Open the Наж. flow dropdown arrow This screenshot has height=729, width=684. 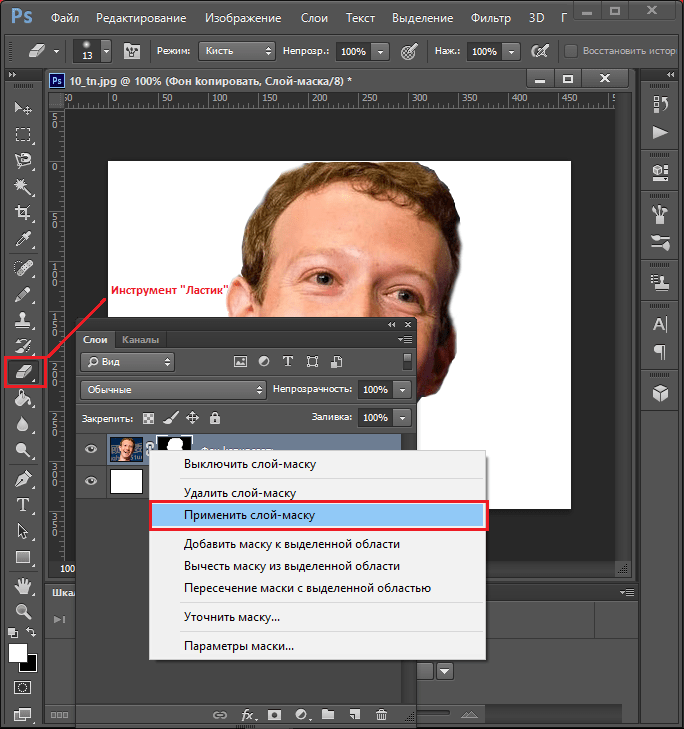tap(511, 52)
